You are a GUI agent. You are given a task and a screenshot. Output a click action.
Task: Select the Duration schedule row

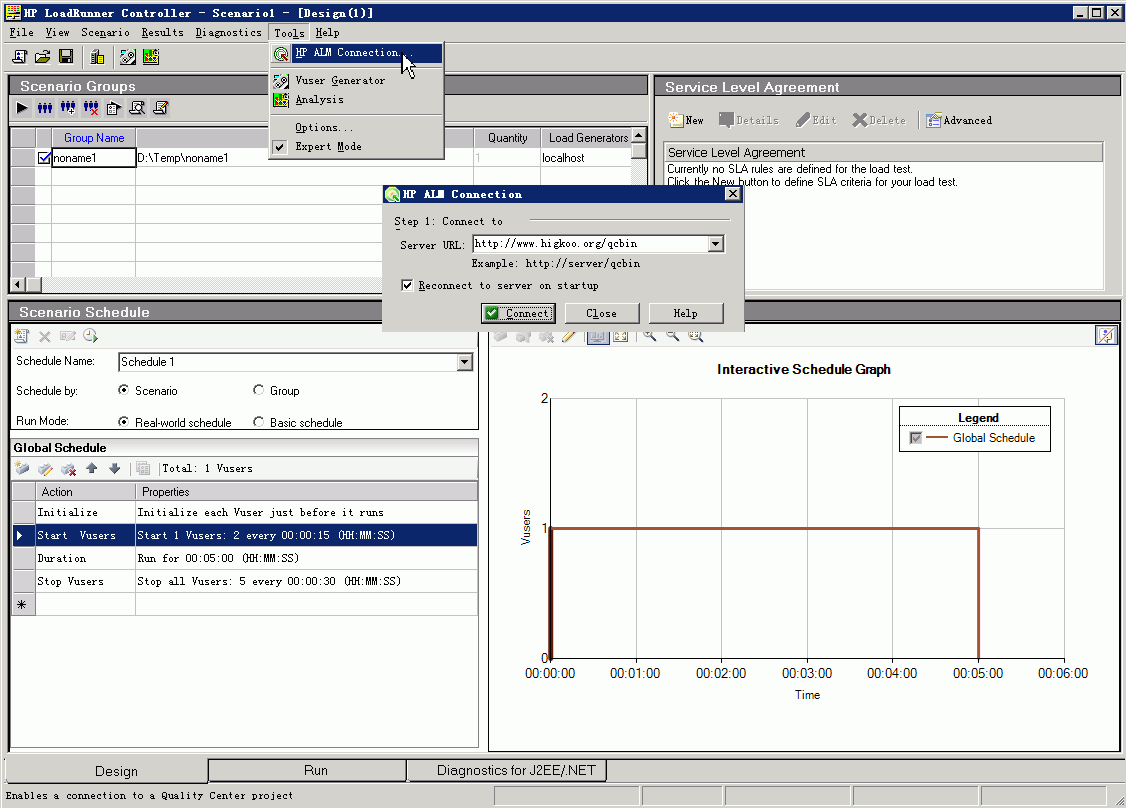tap(245, 558)
